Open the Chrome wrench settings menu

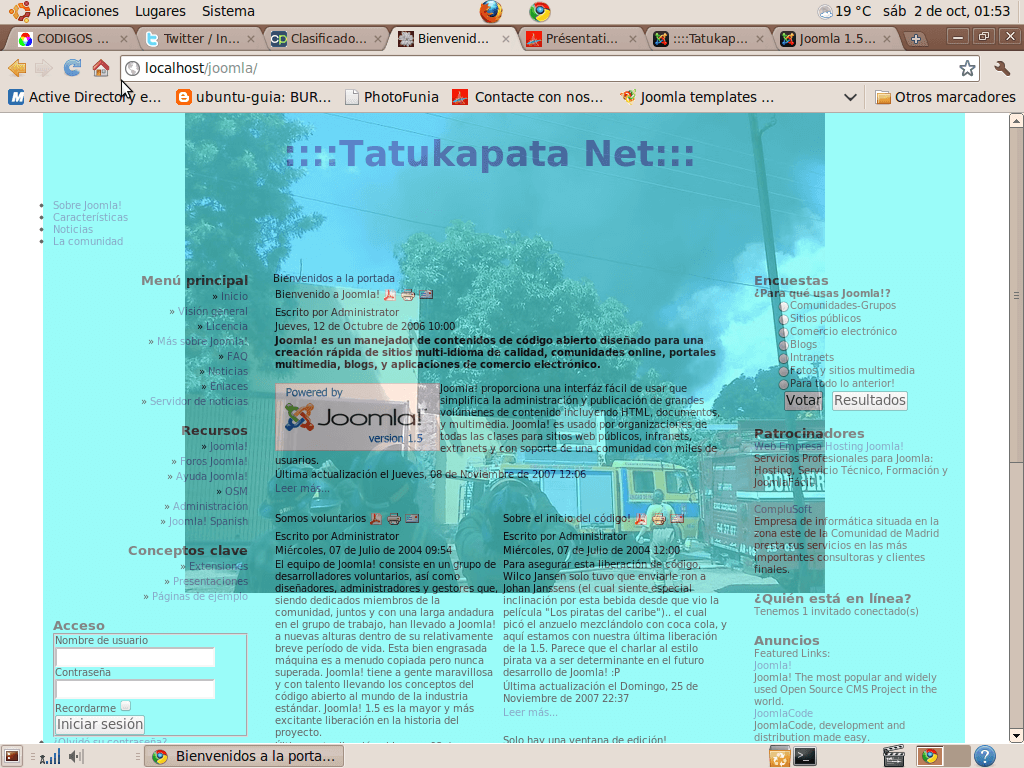[x=1002, y=68]
